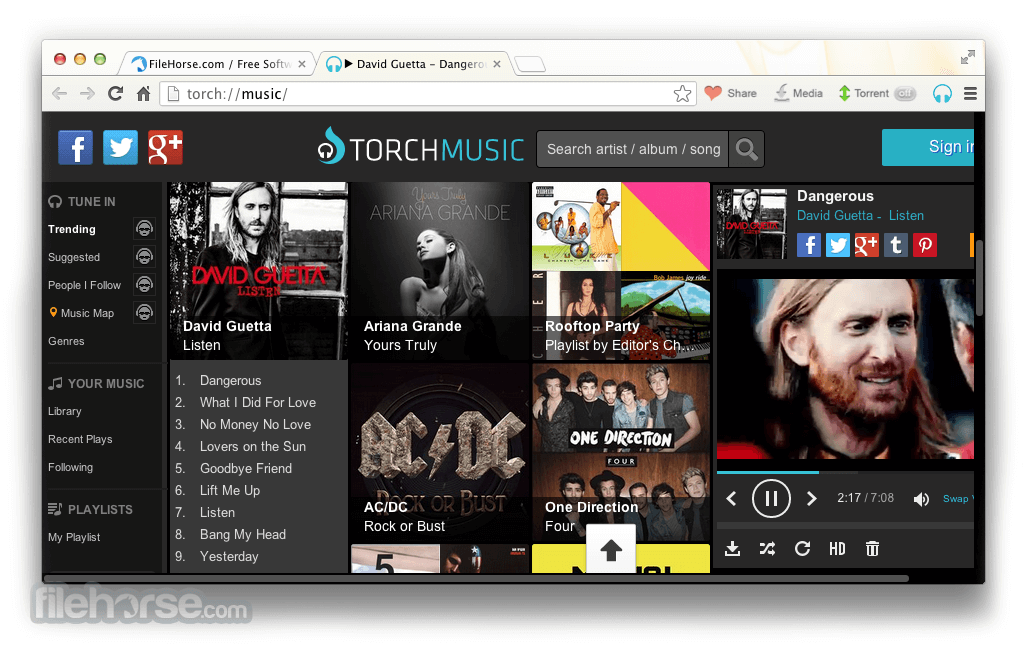Click the Music Map headphones icon

(x=144, y=313)
